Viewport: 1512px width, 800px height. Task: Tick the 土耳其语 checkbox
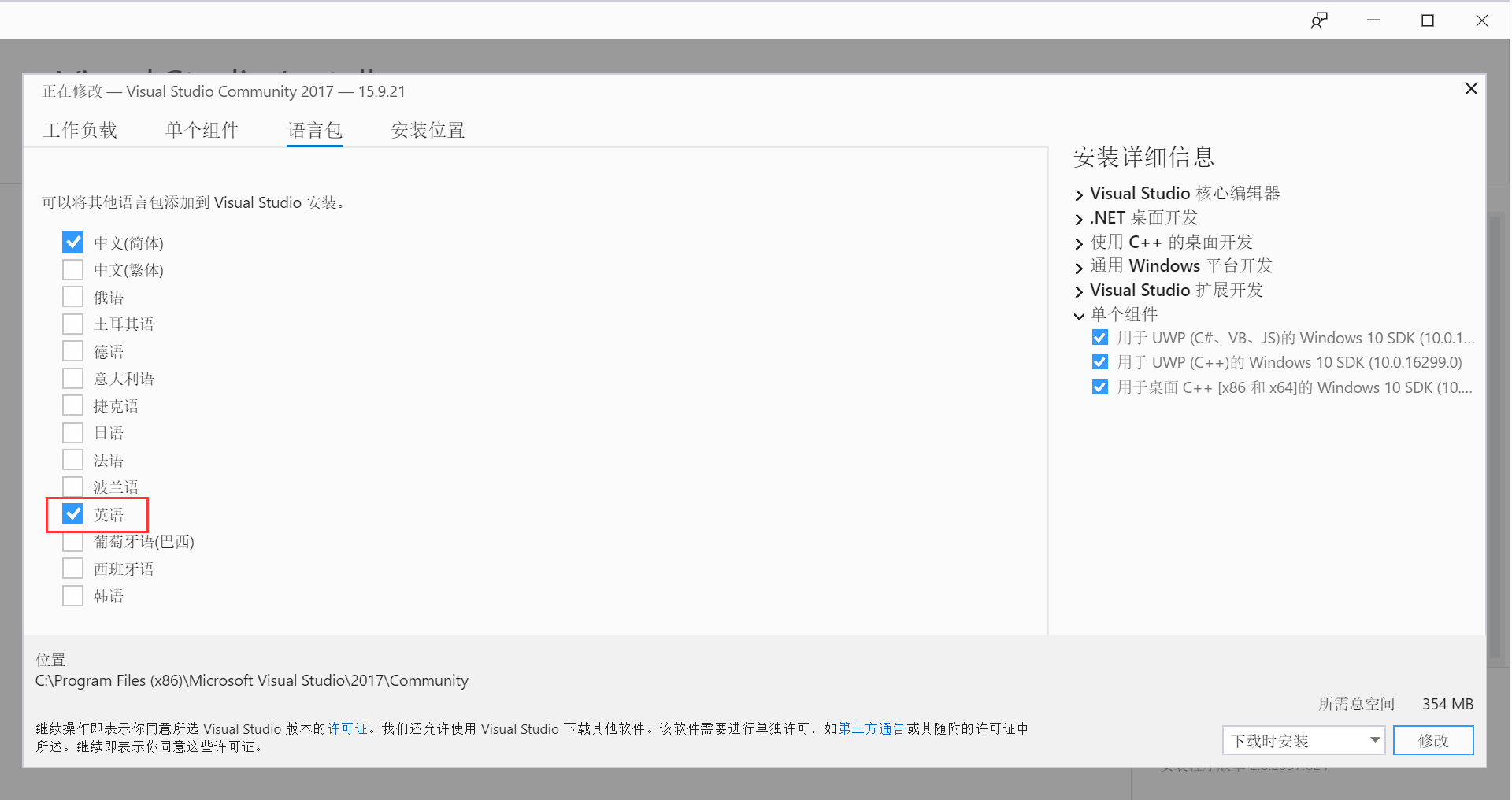coord(72,324)
